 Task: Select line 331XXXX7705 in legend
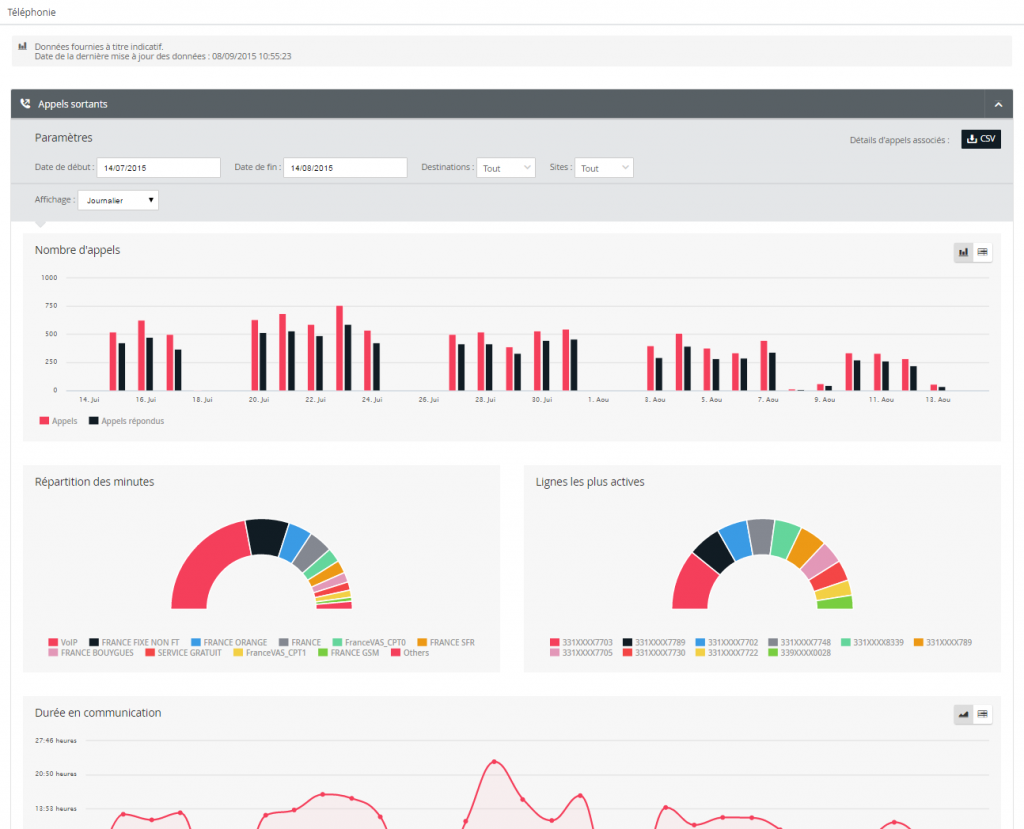(x=581, y=653)
